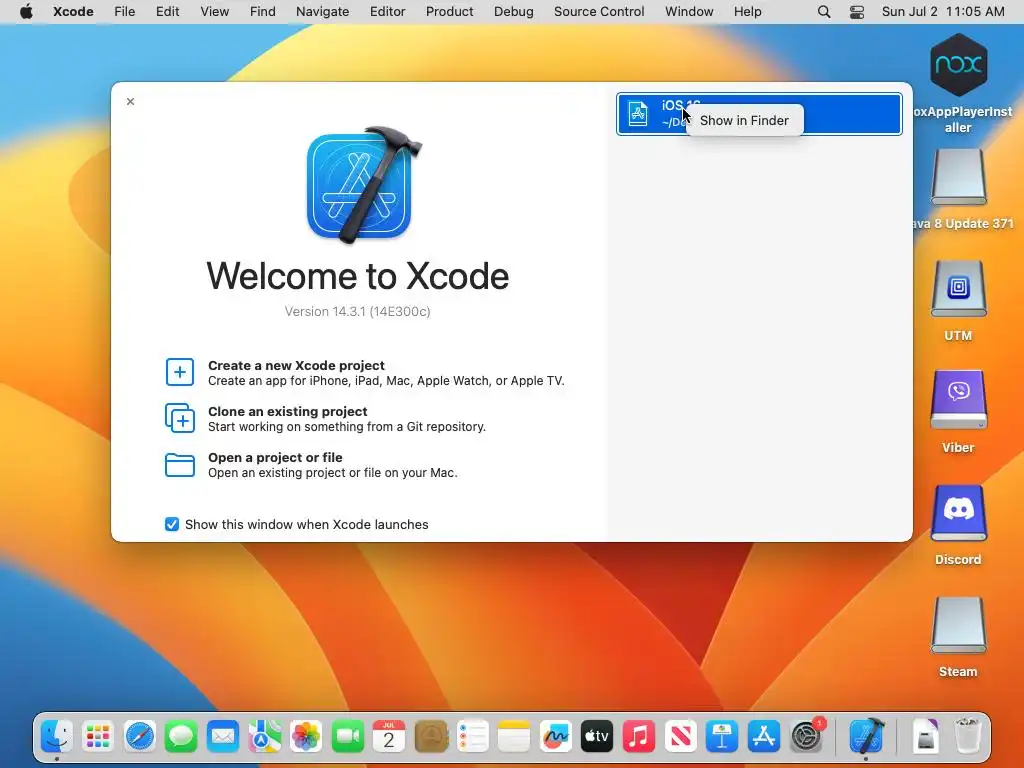Open System Settings from the Dock
Screen dimensions: 1024x768
pos(807,737)
